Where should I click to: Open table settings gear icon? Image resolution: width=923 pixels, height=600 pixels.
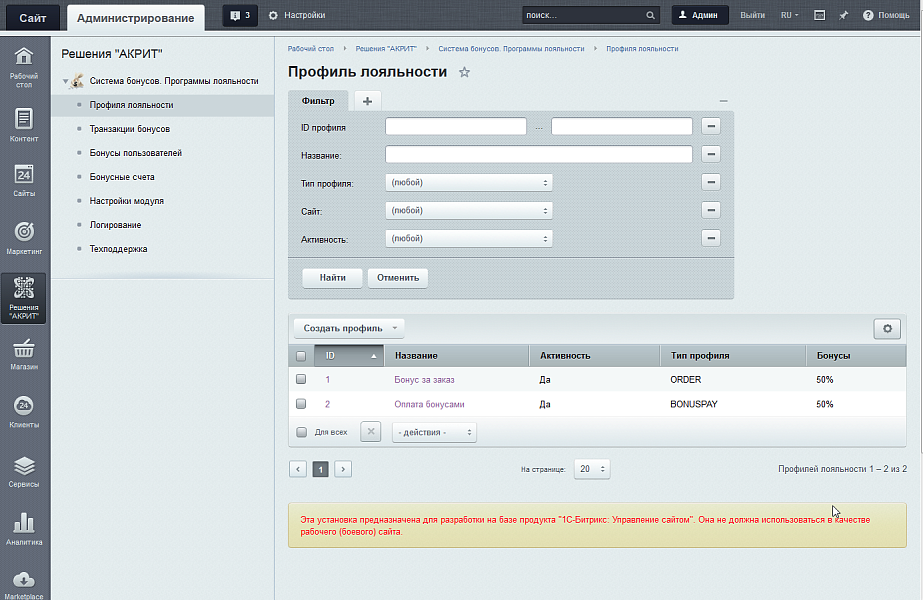pyautogui.click(x=887, y=329)
